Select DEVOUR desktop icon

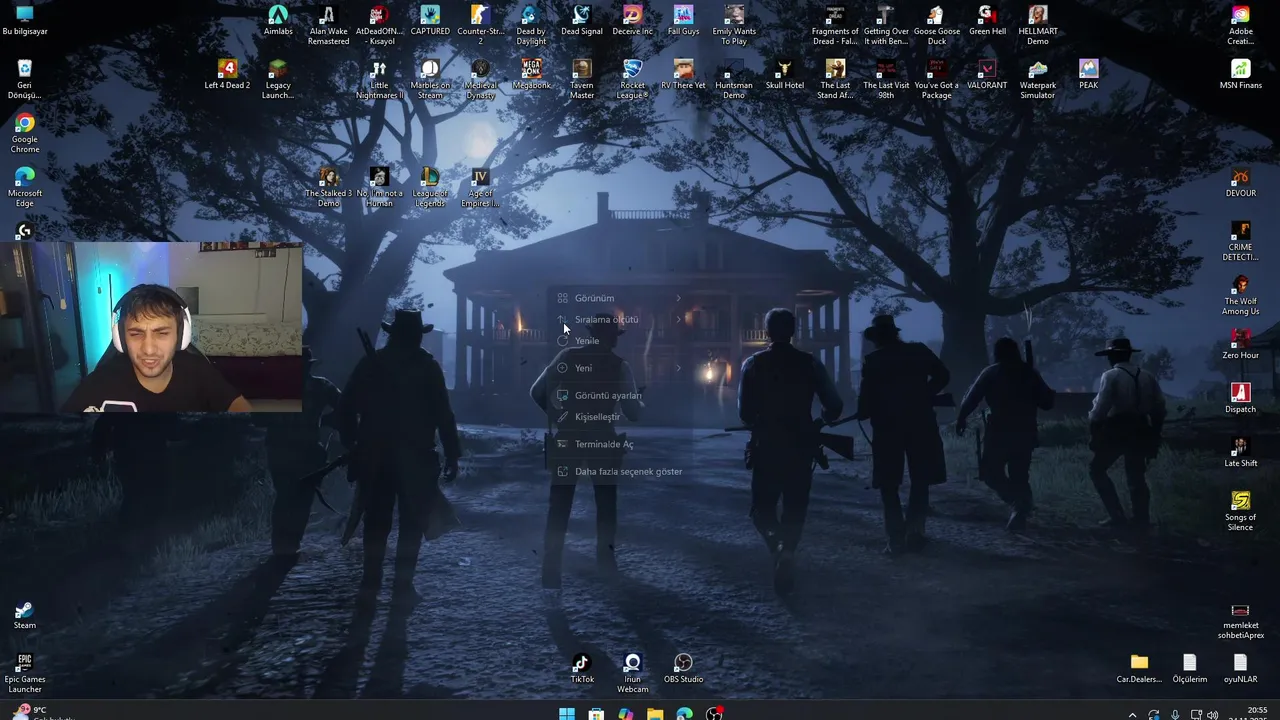coord(1240,182)
